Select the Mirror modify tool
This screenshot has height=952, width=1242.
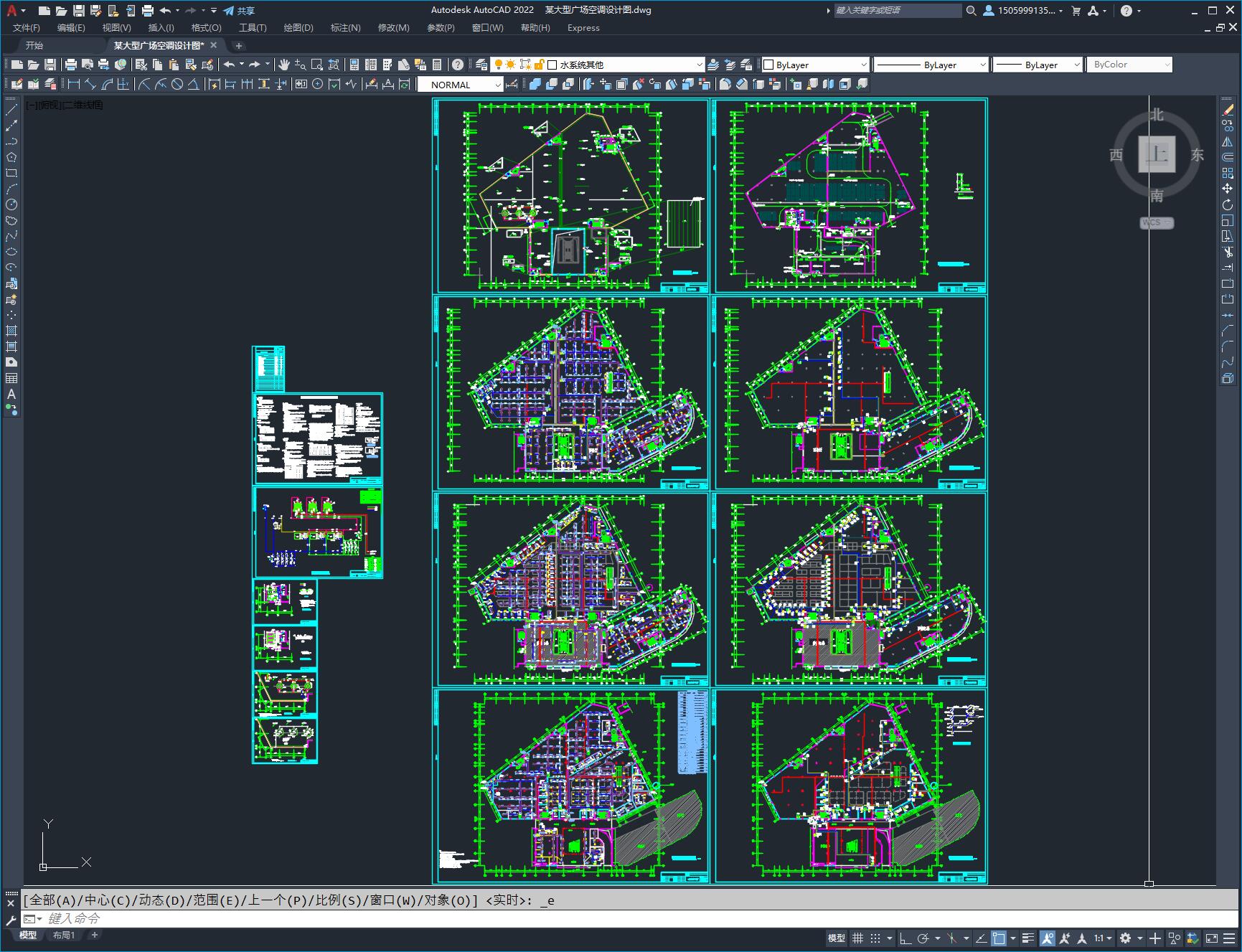click(1228, 141)
